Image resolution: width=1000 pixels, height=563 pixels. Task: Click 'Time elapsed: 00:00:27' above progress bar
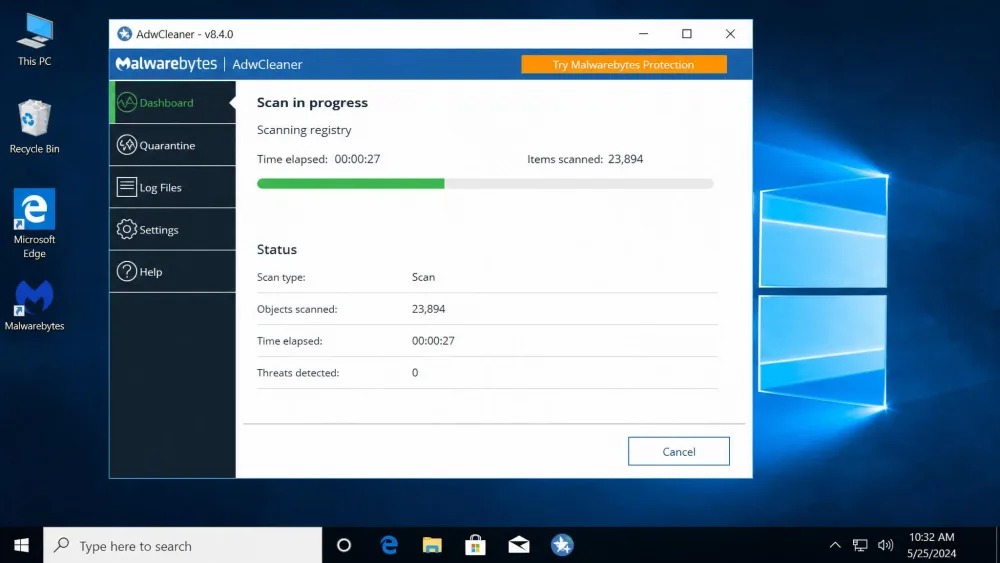coord(318,159)
